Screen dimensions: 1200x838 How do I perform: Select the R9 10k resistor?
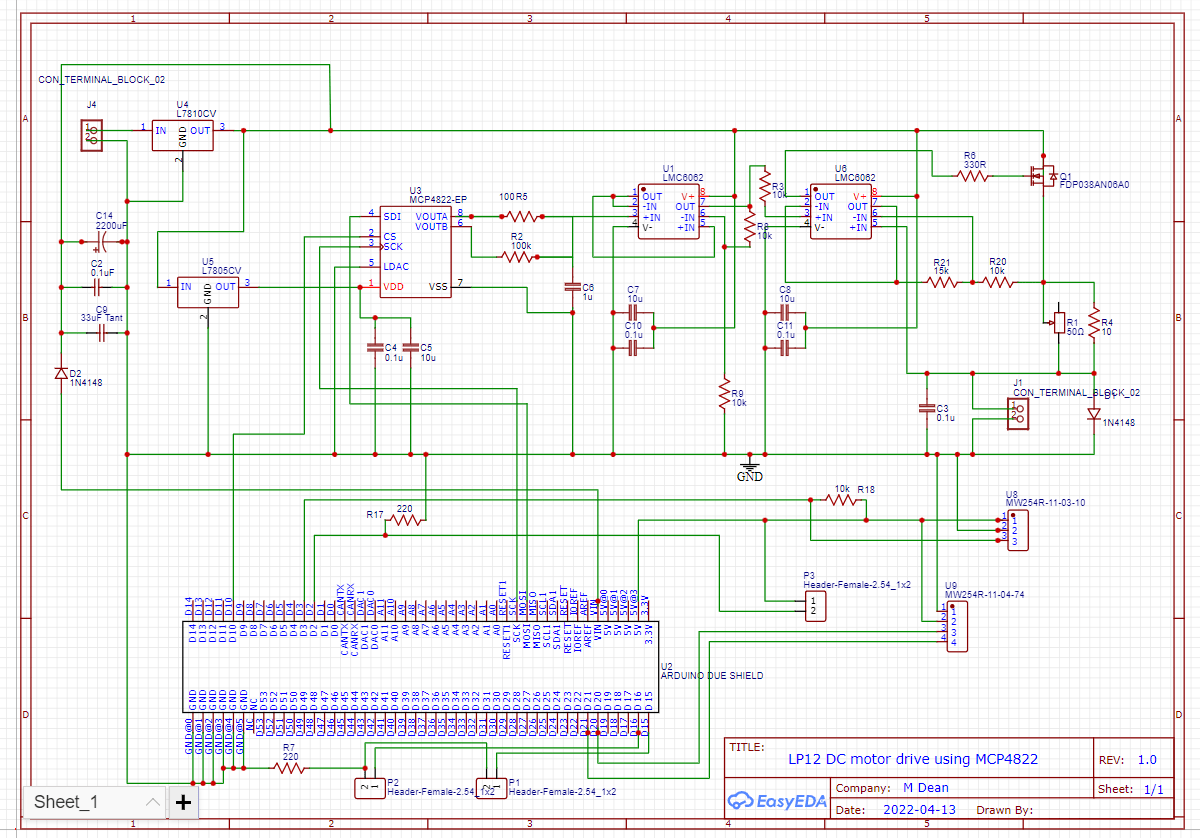point(723,394)
